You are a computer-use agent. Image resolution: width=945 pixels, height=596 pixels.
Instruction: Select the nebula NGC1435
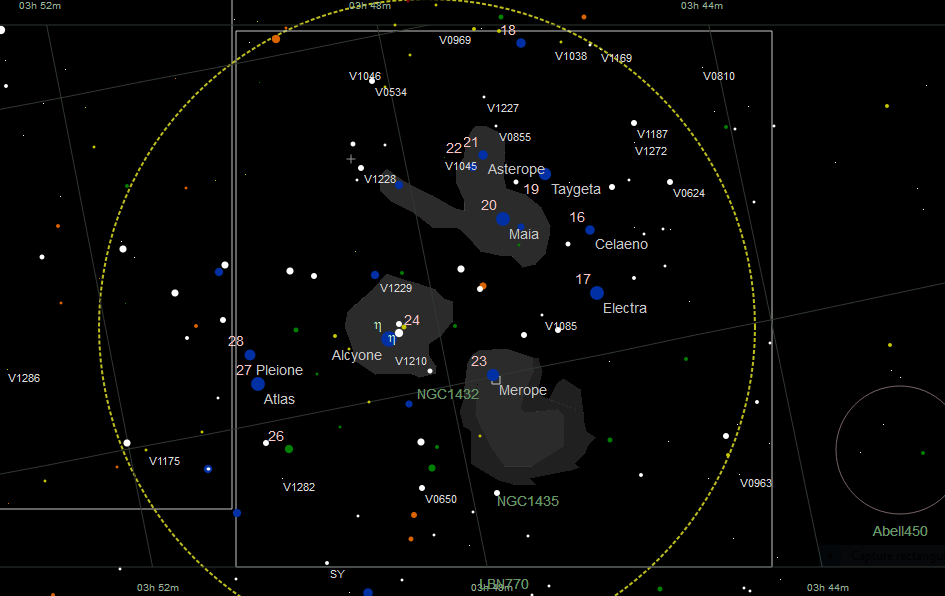tap(530, 500)
